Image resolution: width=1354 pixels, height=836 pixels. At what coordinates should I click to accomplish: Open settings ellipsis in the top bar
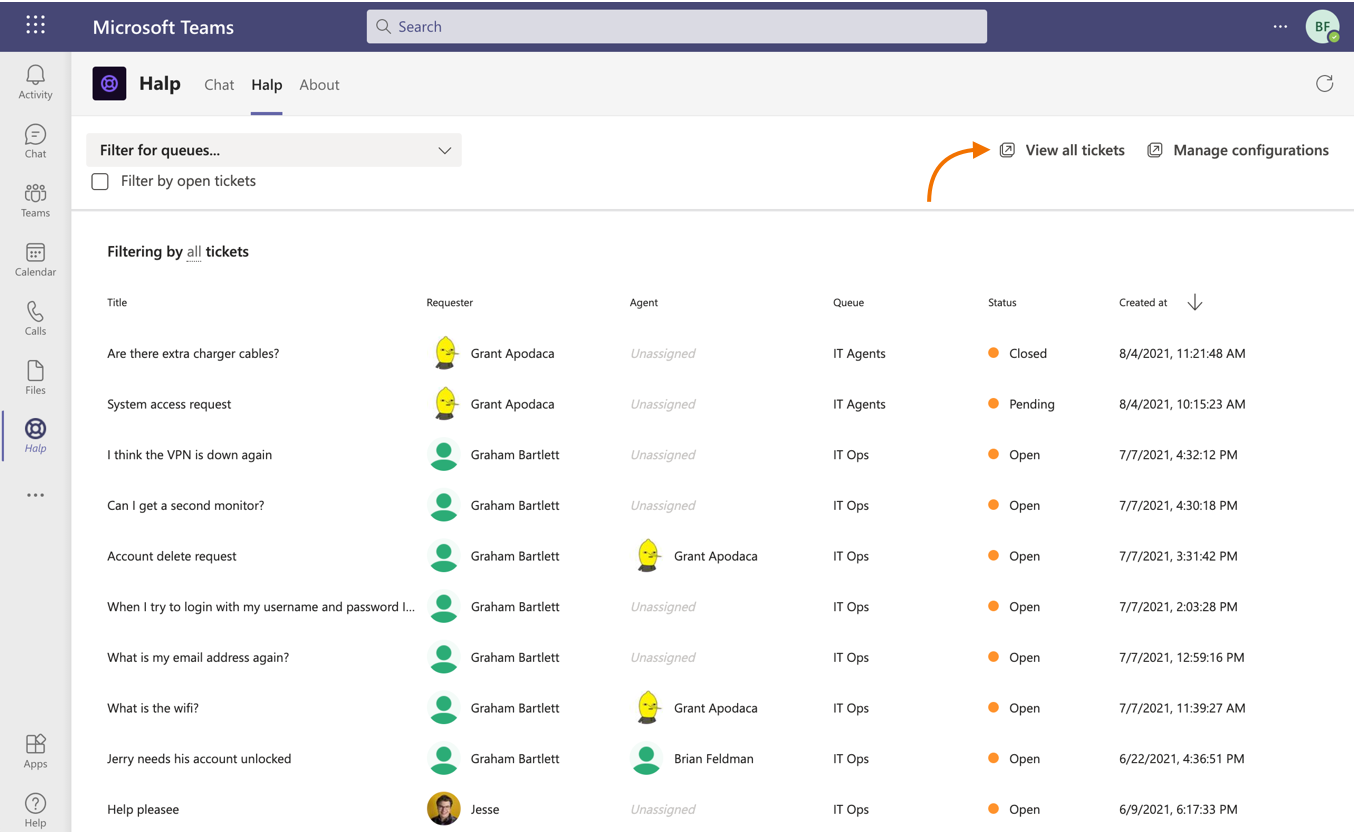tap(1280, 27)
